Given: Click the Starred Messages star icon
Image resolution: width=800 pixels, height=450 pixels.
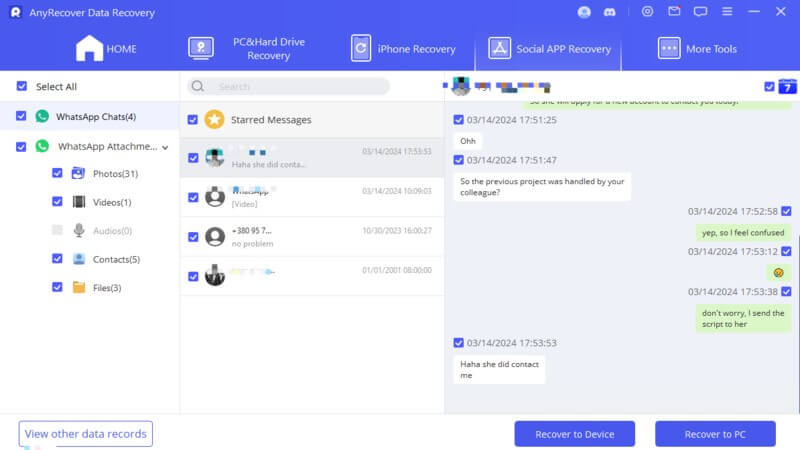Looking at the screenshot, I should pos(214,119).
